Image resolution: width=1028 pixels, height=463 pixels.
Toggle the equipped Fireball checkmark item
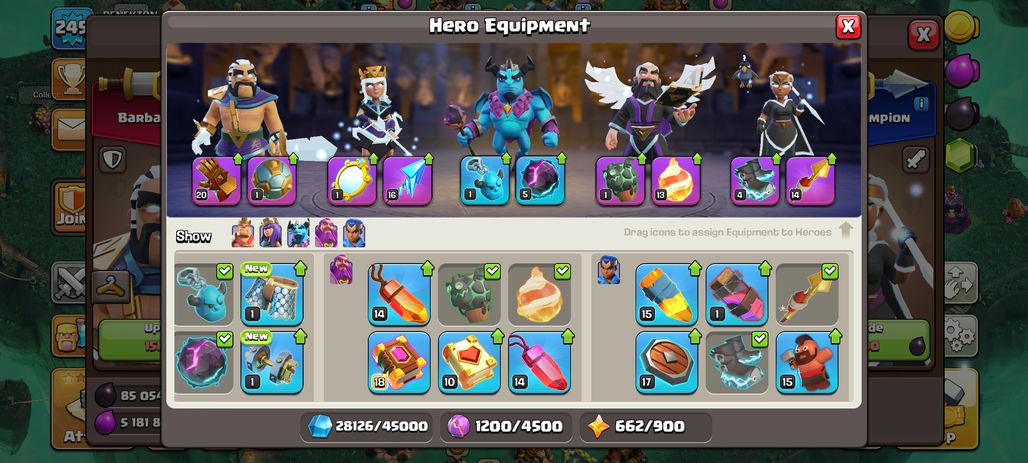[540, 294]
